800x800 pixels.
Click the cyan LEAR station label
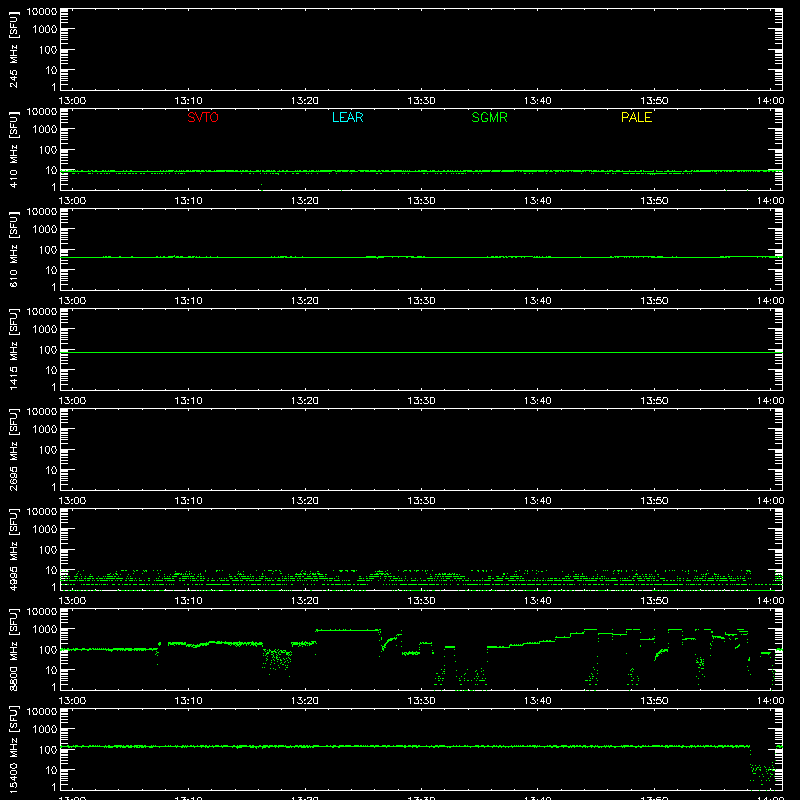pyautogui.click(x=347, y=117)
